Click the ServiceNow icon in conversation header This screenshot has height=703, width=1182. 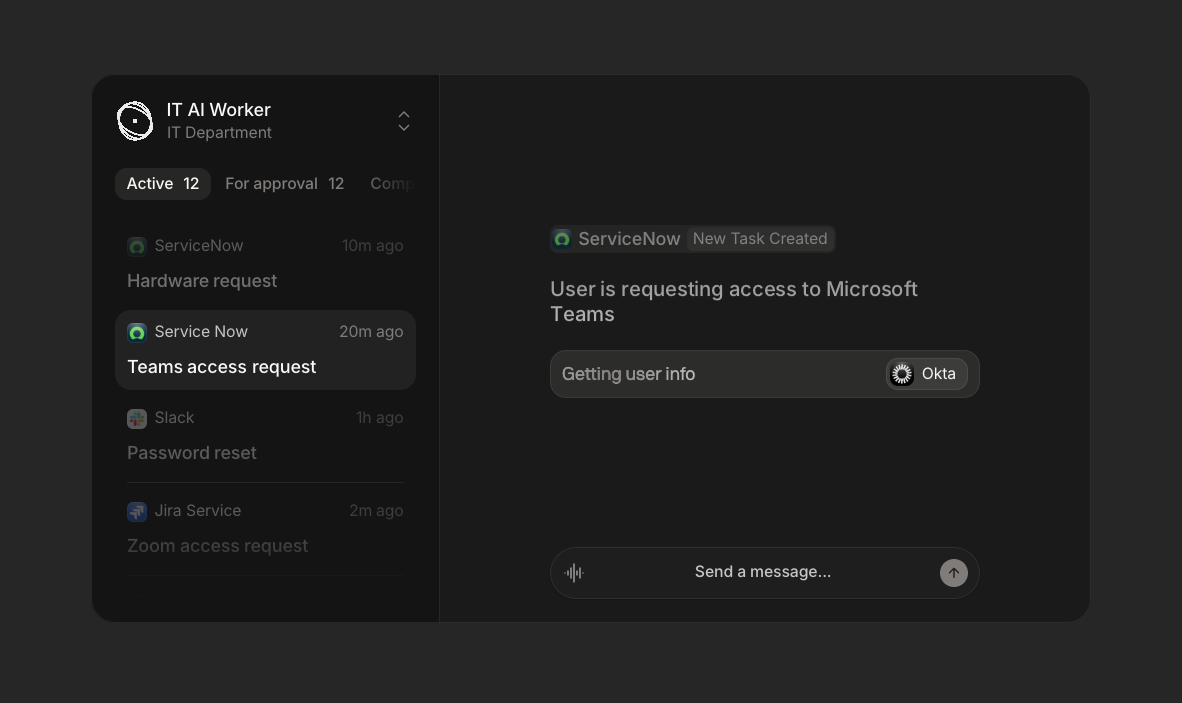coord(562,239)
